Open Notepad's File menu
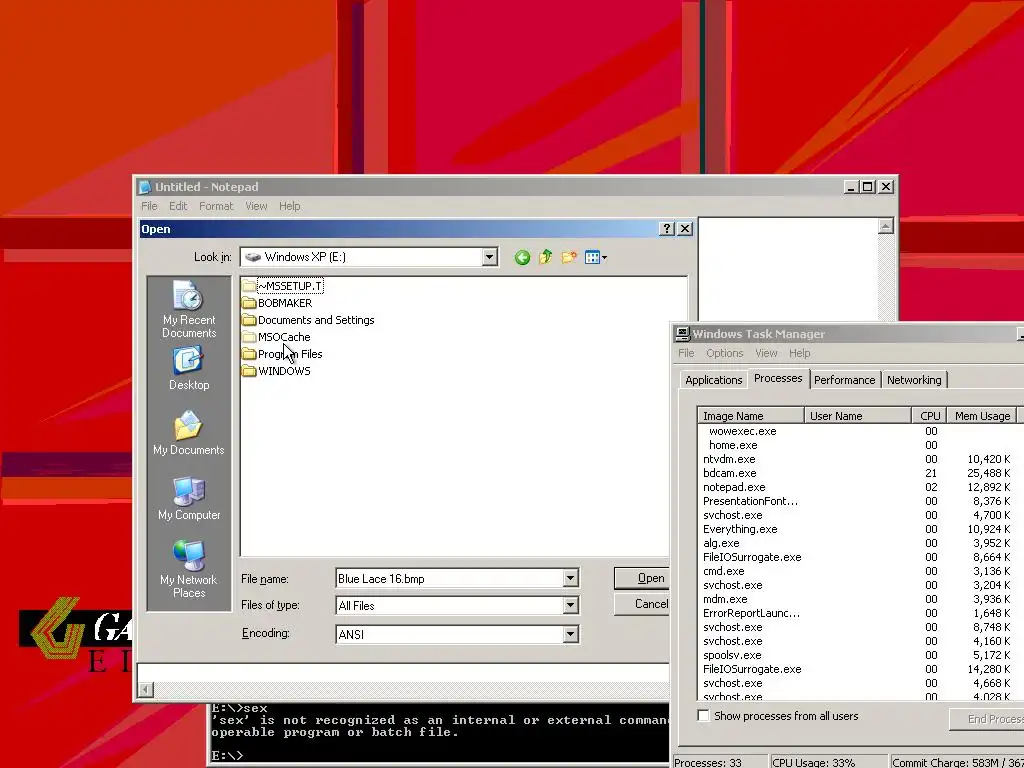 (x=149, y=206)
